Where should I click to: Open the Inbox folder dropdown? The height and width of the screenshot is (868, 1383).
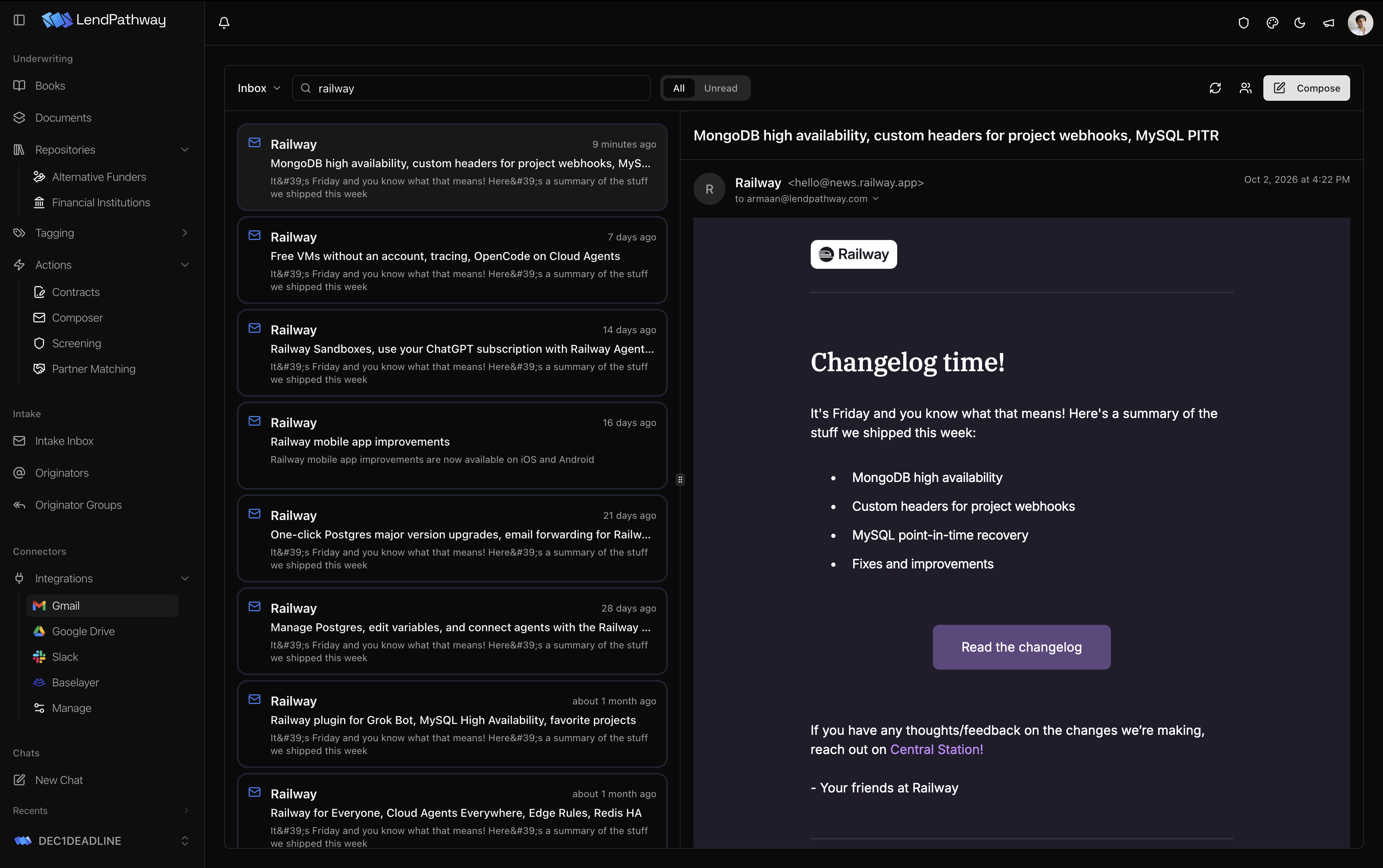tap(259, 88)
